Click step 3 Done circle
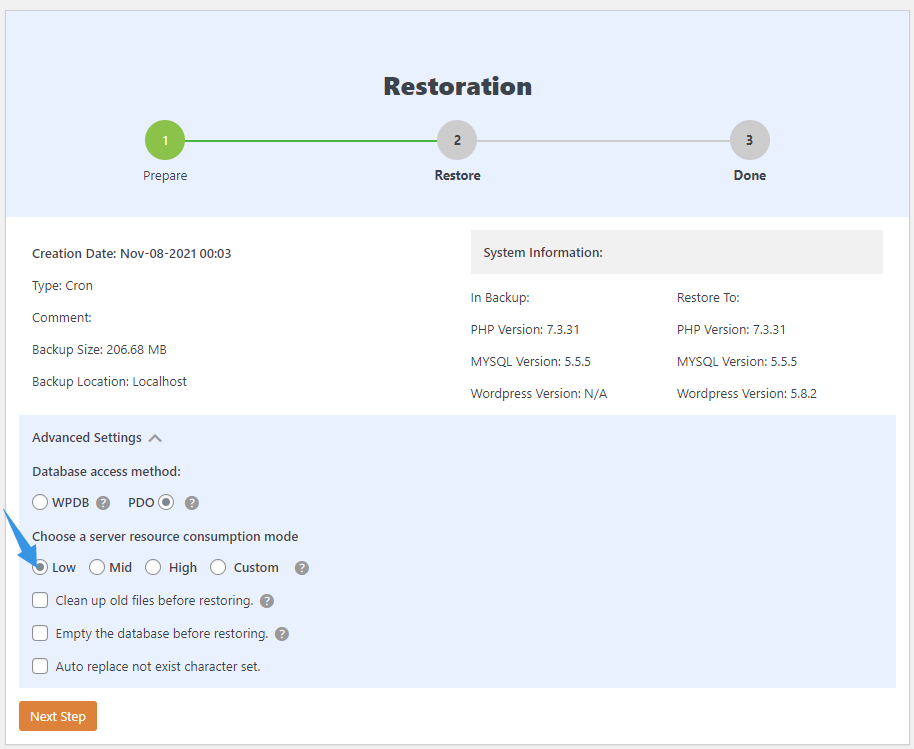Image resolution: width=914 pixels, height=749 pixels. click(x=750, y=140)
